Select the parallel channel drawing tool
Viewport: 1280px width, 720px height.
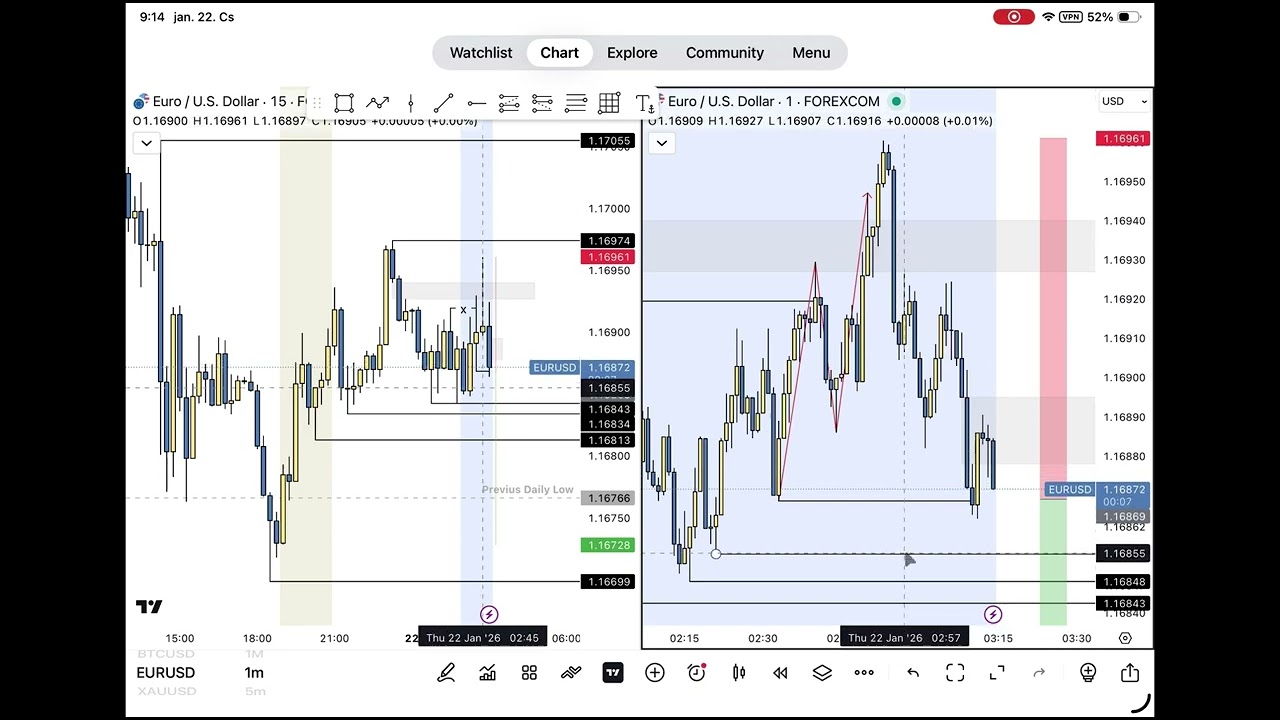click(509, 102)
